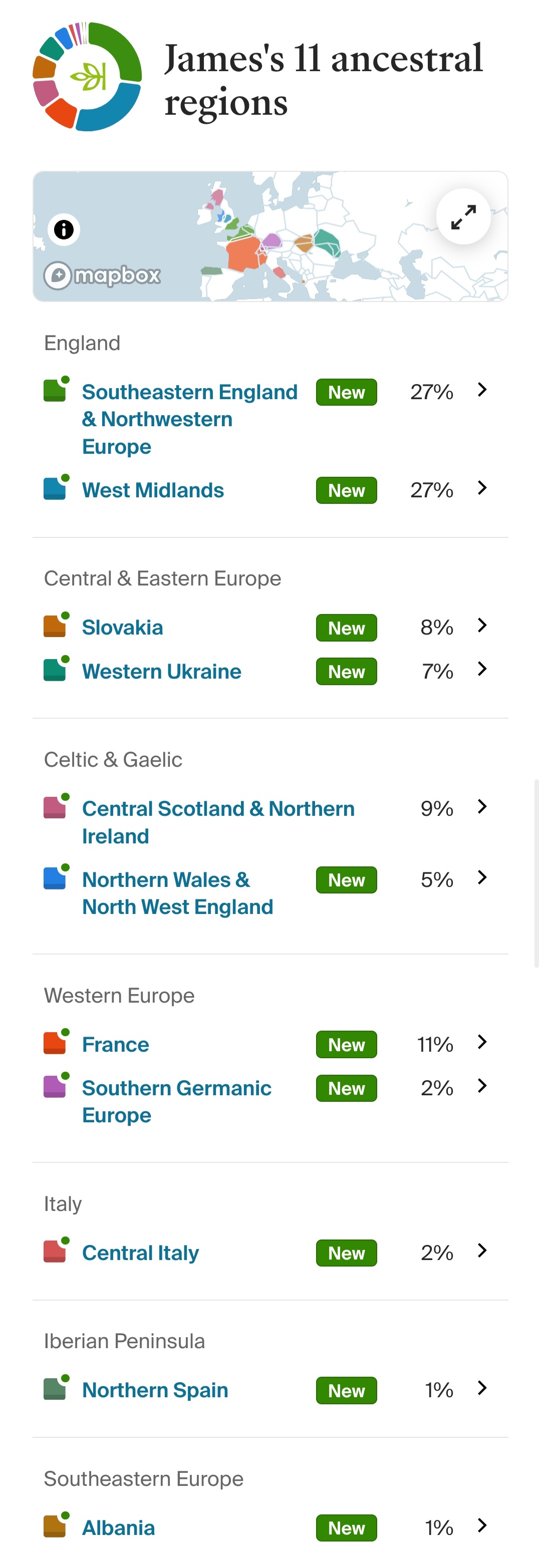Screen dimensions: 541x1568
Task: Expand Western Ukraine details chevron
Action: (x=482, y=670)
